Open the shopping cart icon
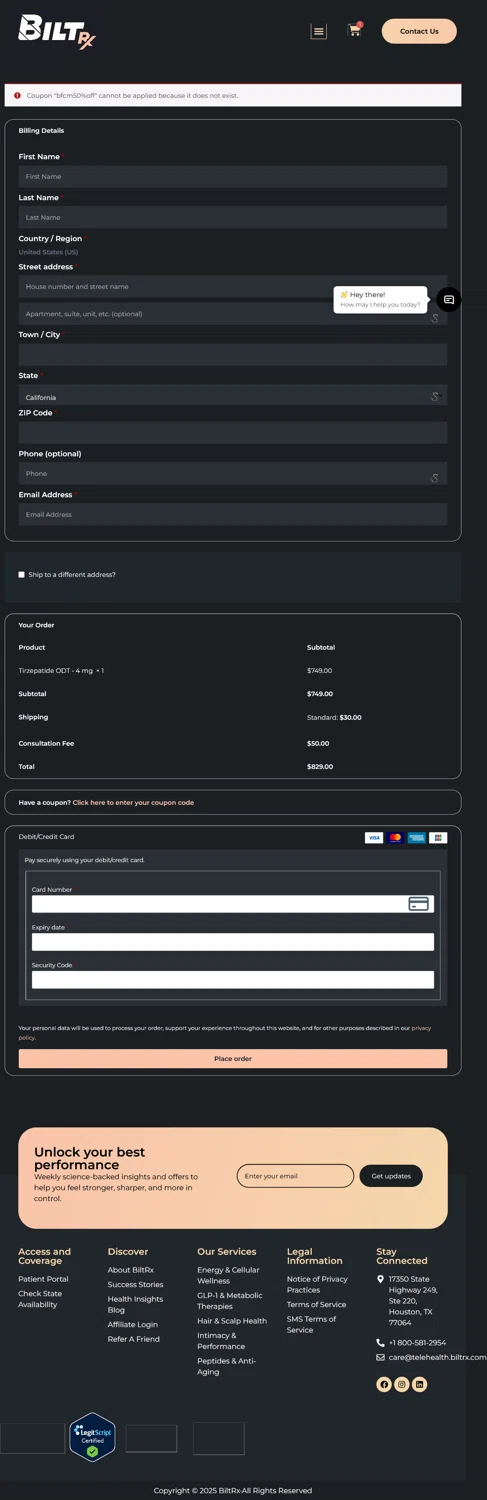Image resolution: width=487 pixels, height=1500 pixels. [354, 30]
